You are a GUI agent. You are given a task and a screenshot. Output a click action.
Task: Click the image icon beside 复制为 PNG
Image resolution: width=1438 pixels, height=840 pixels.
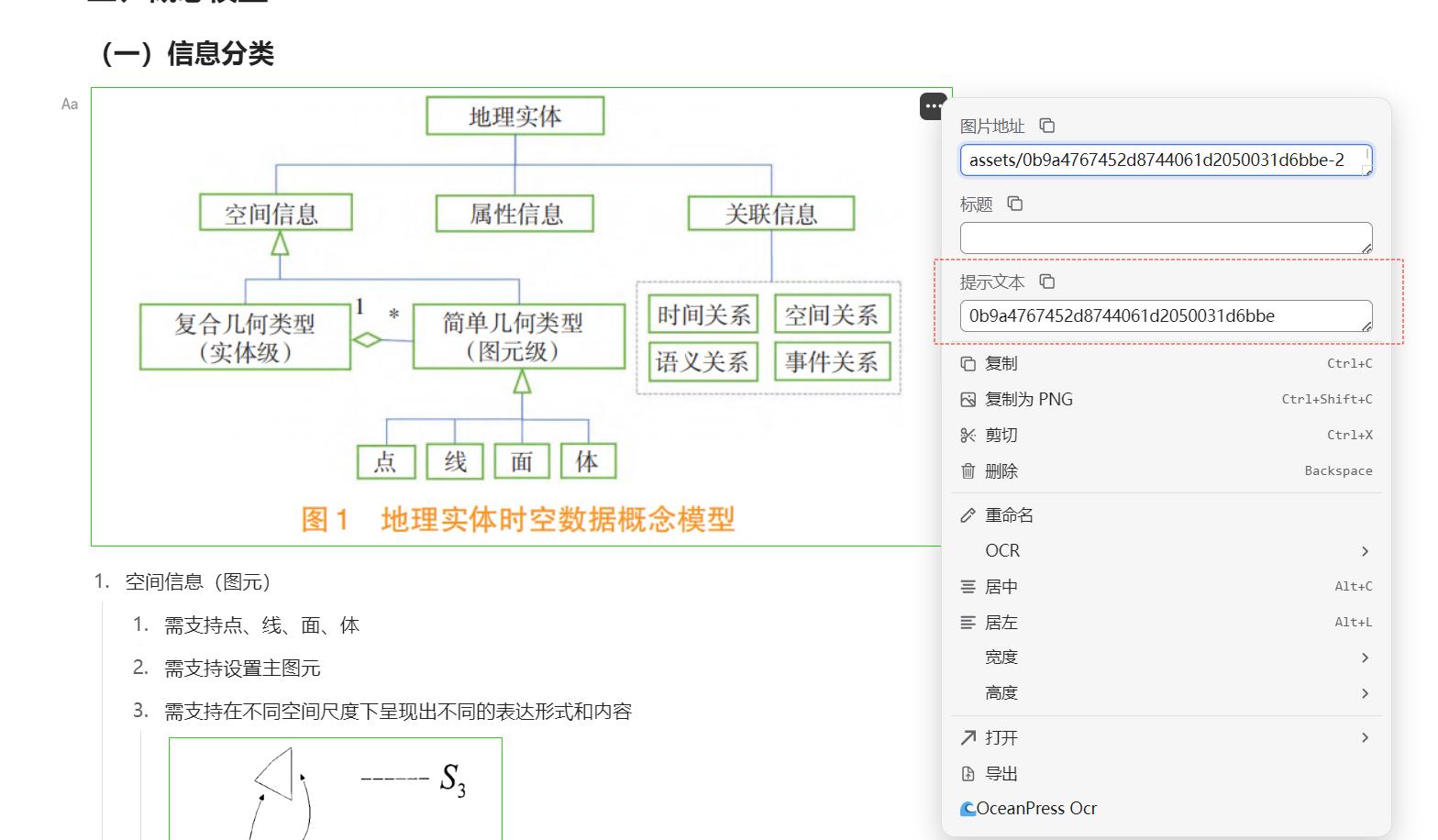[x=968, y=399]
